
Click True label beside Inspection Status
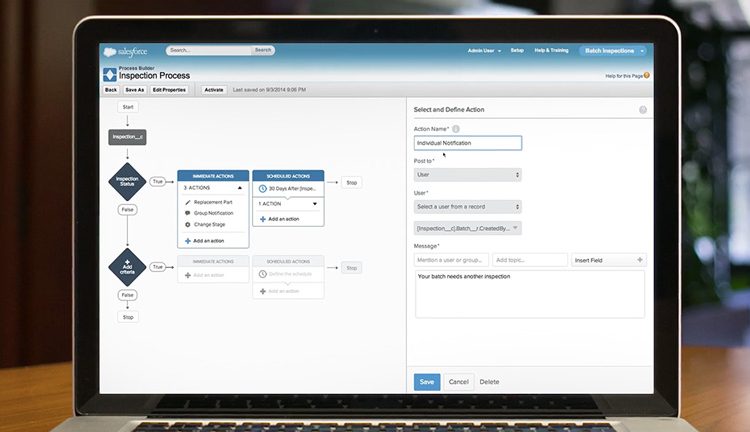[157, 181]
